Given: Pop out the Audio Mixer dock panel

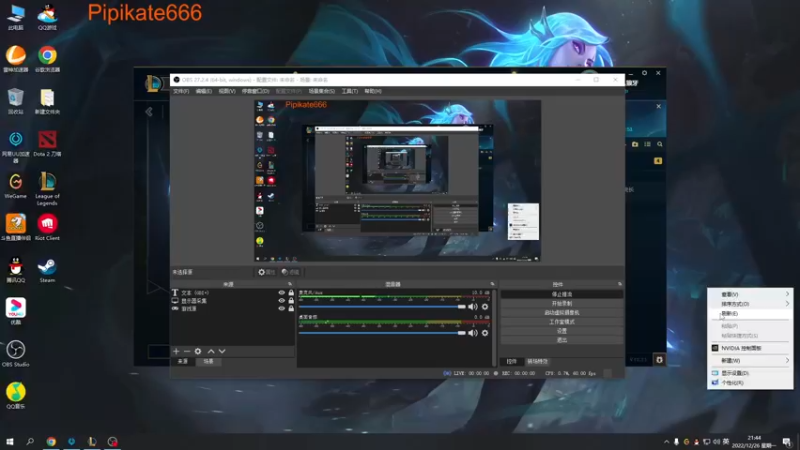Looking at the screenshot, I should click(x=492, y=284).
